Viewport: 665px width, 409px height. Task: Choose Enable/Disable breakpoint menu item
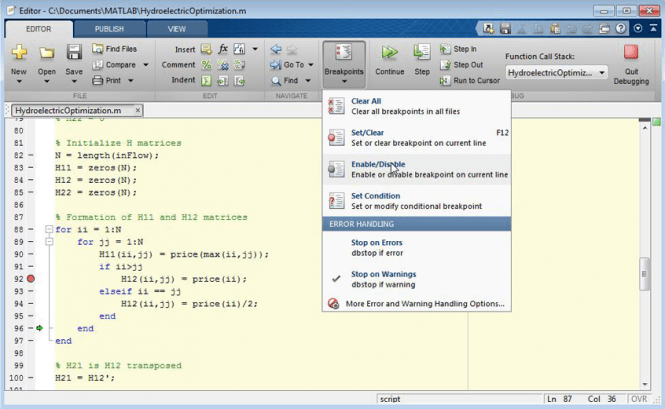416,169
